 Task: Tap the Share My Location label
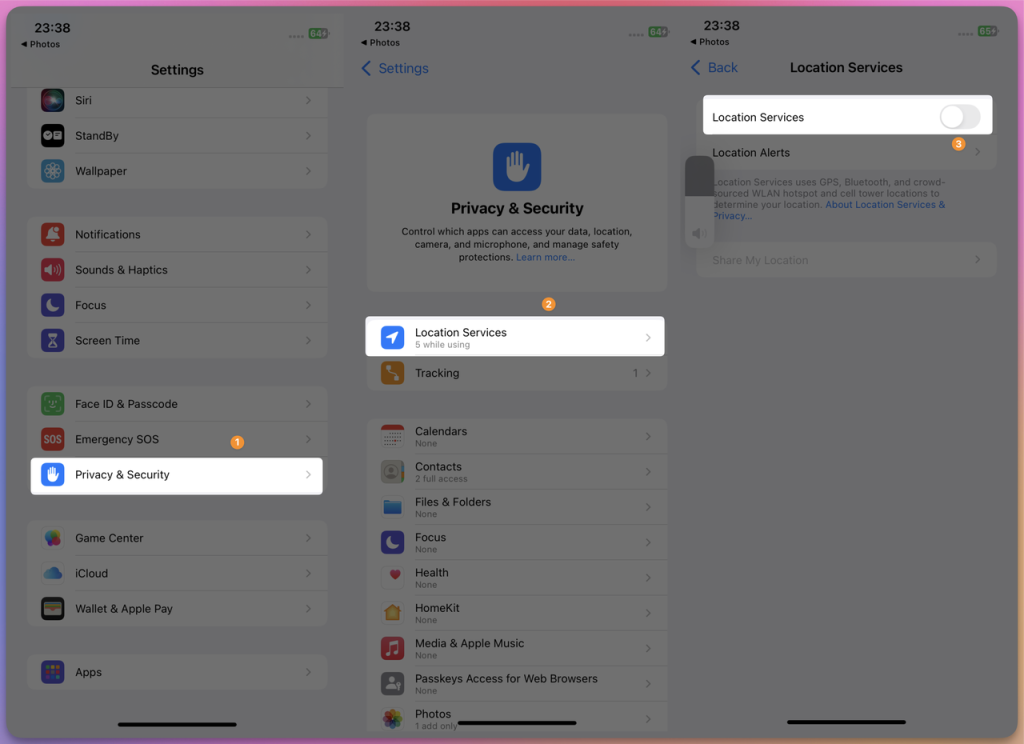click(x=760, y=261)
